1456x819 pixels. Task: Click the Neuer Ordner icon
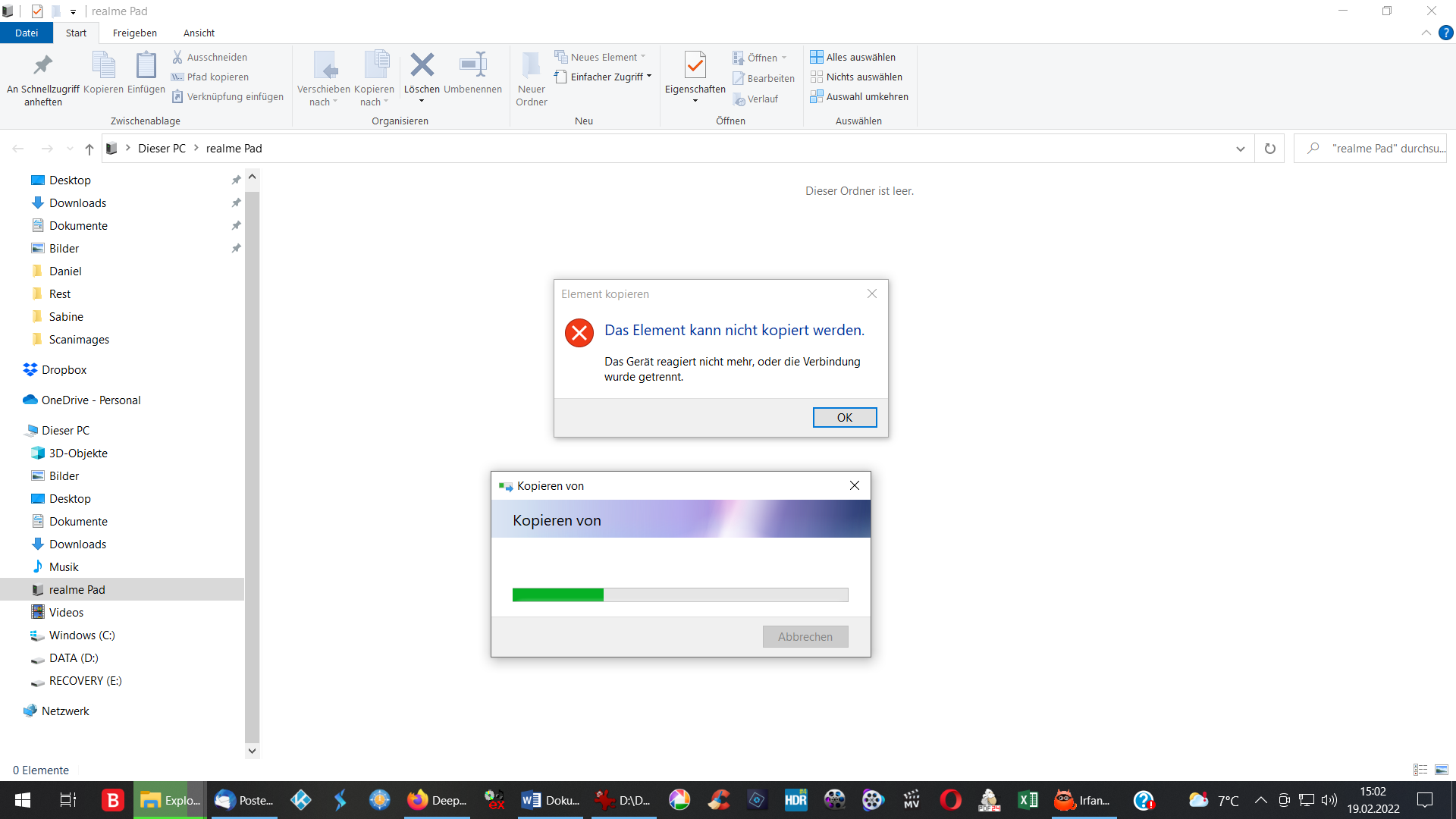[532, 65]
